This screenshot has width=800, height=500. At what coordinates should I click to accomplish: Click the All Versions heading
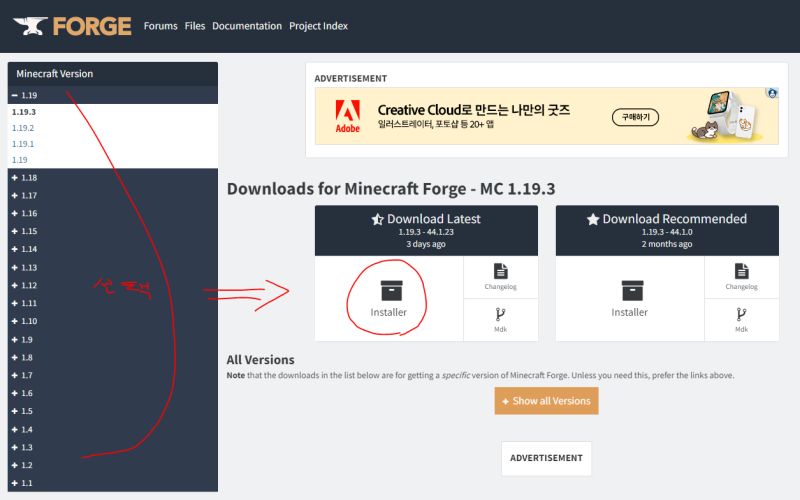(260, 360)
